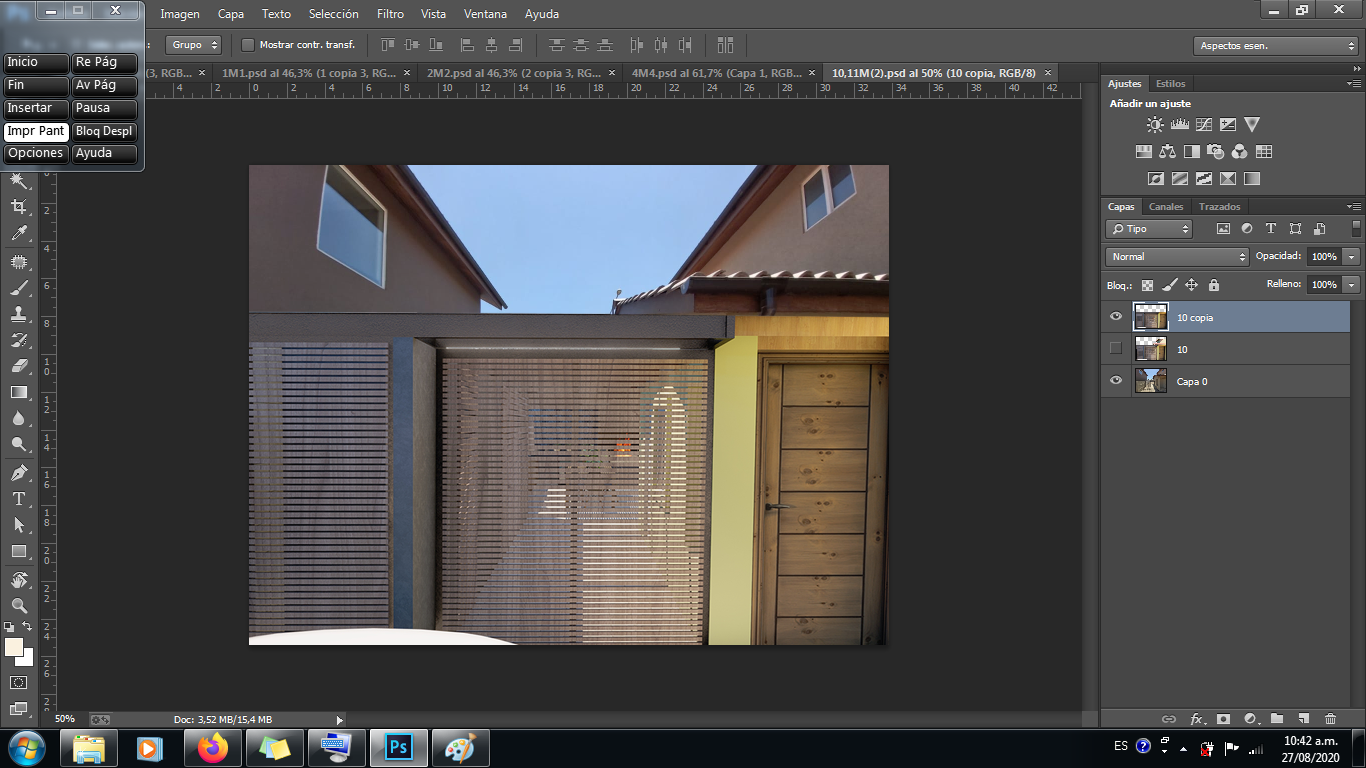Image resolution: width=1366 pixels, height=768 pixels.
Task: Click the delete layer trash icon
Action: coord(1330,719)
